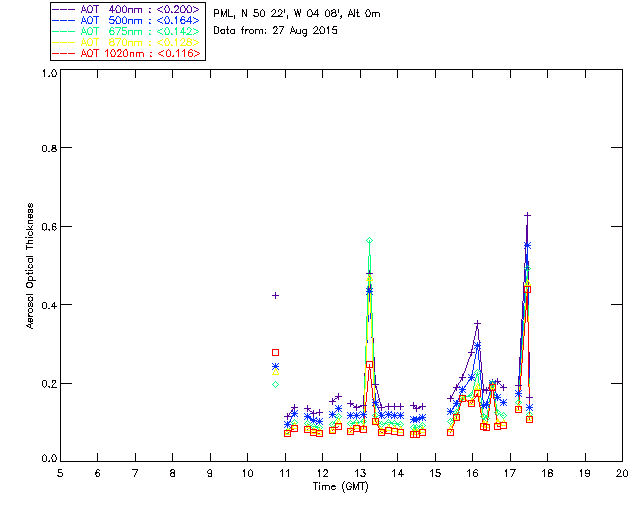Click the 0.6 y-axis tick label

pos(49,227)
